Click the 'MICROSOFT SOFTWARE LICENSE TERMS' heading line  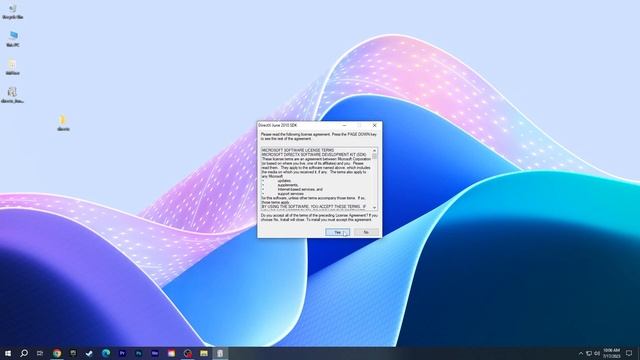point(298,150)
